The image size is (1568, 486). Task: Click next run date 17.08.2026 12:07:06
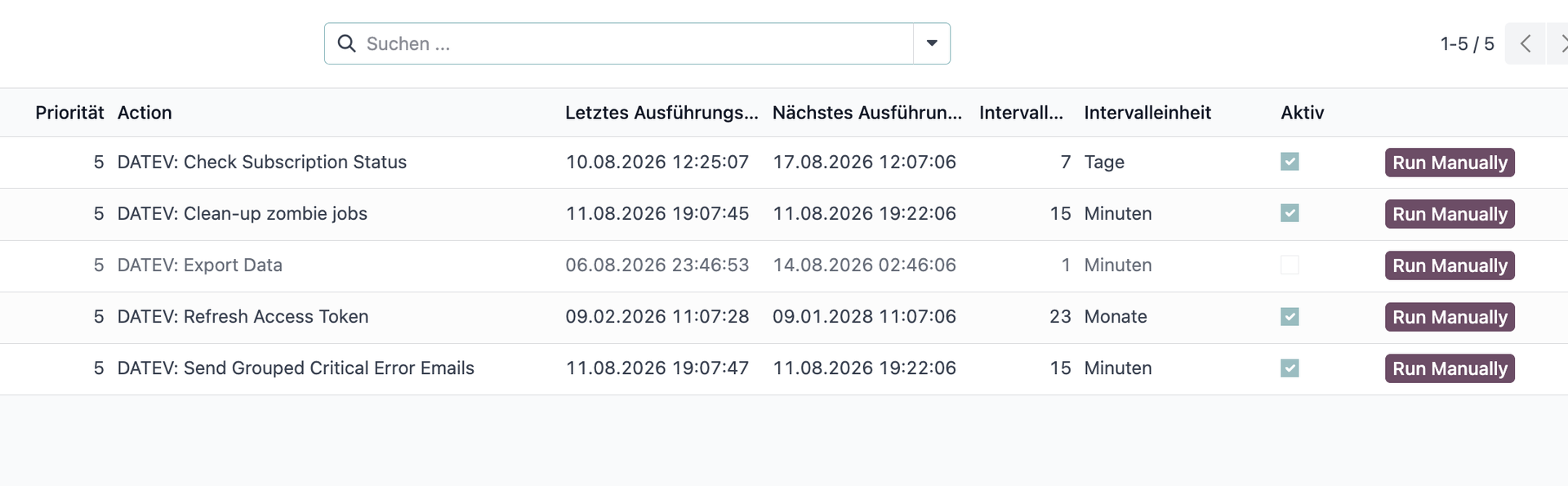[x=865, y=162]
